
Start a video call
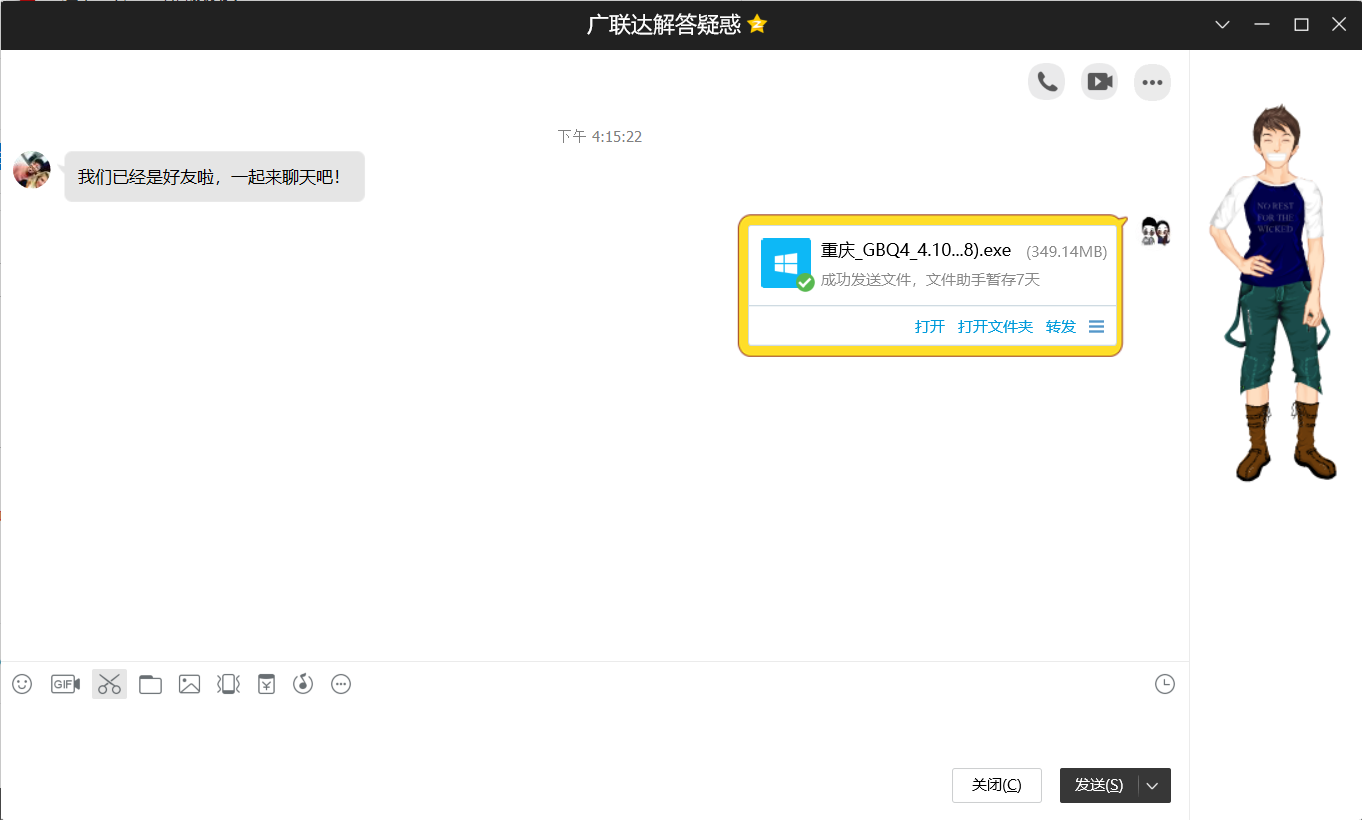1100,82
